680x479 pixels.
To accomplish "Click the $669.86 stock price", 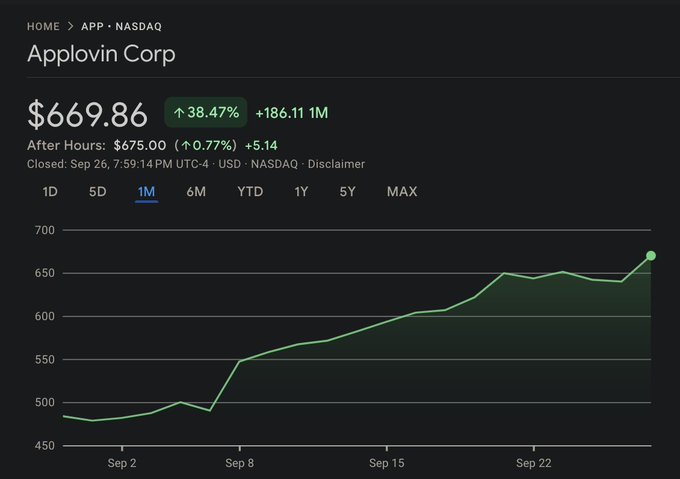I will (x=87, y=114).
